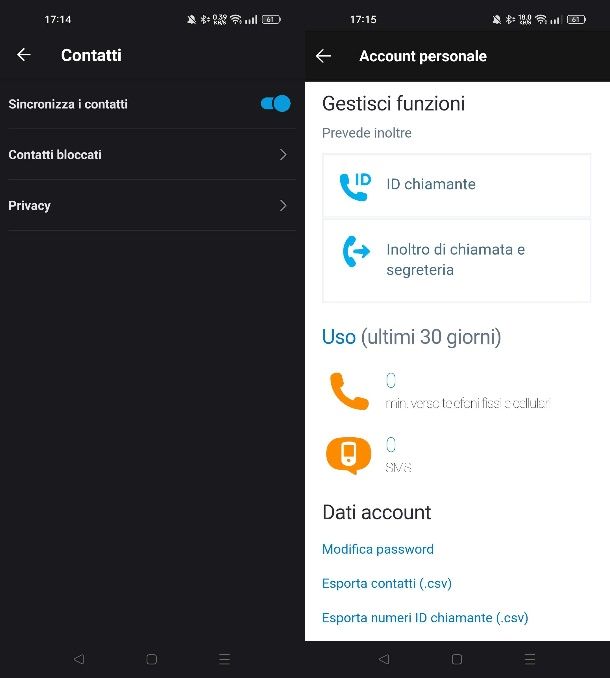Image resolution: width=610 pixels, height=678 pixels.
Task: Open recent apps on left screen
Action: (225, 659)
